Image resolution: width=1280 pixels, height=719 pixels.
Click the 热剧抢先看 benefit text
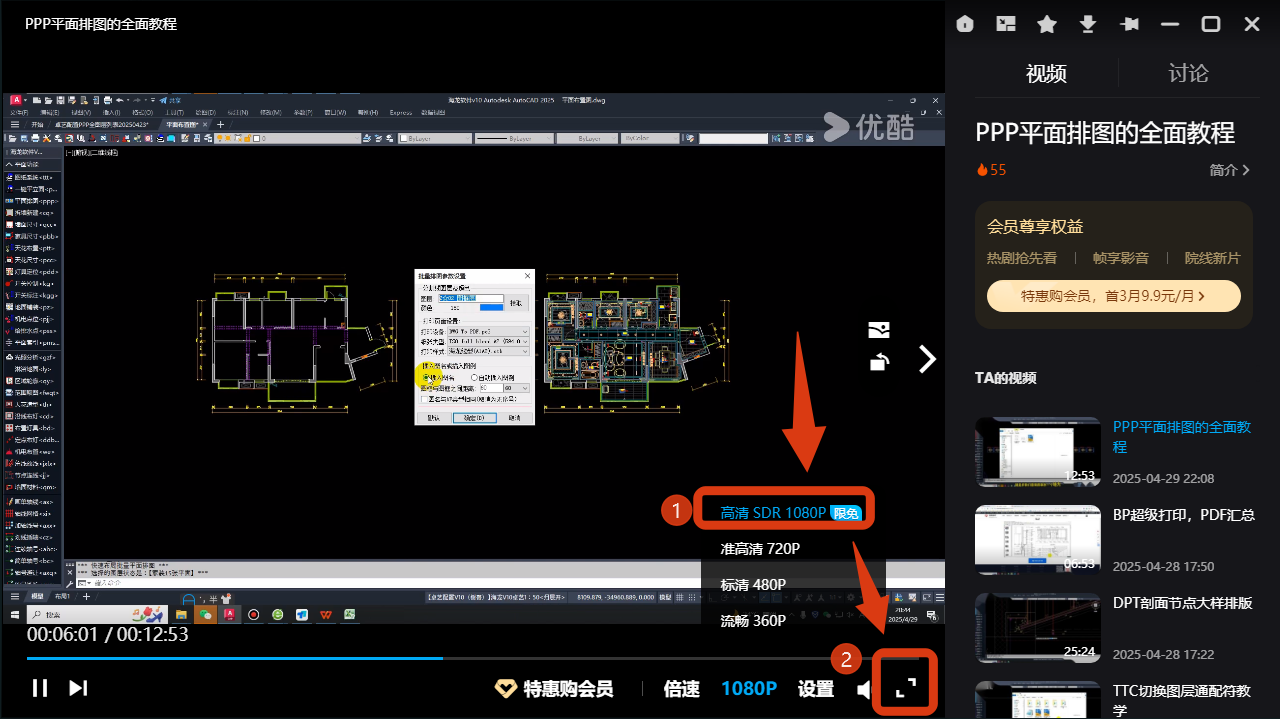click(1021, 258)
